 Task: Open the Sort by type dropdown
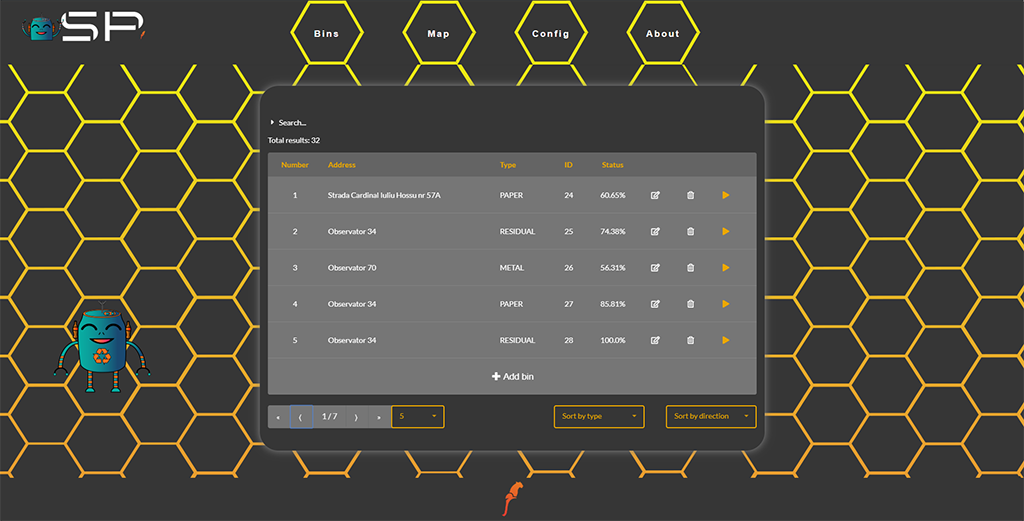[x=599, y=416]
